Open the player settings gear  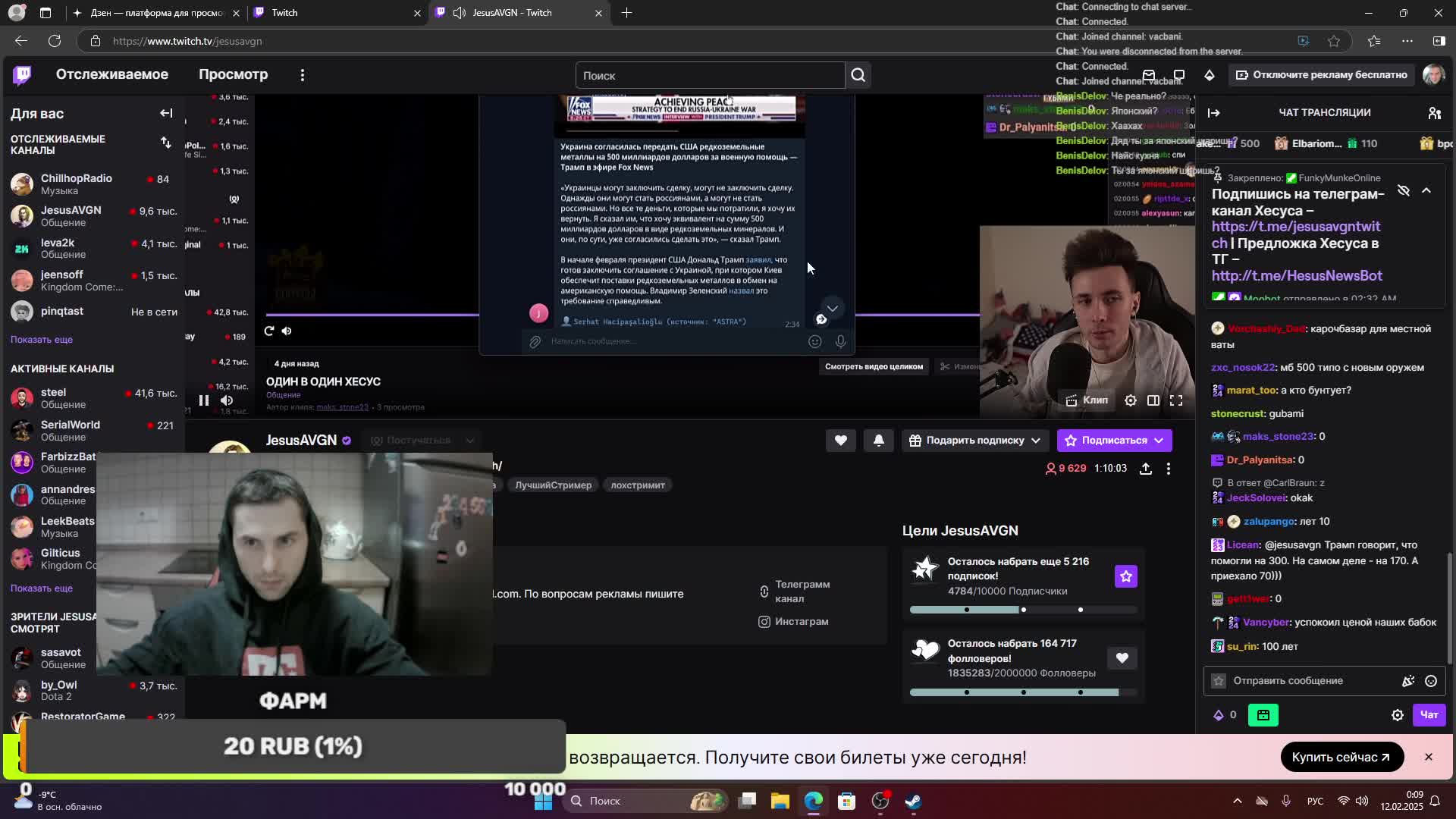1131,400
